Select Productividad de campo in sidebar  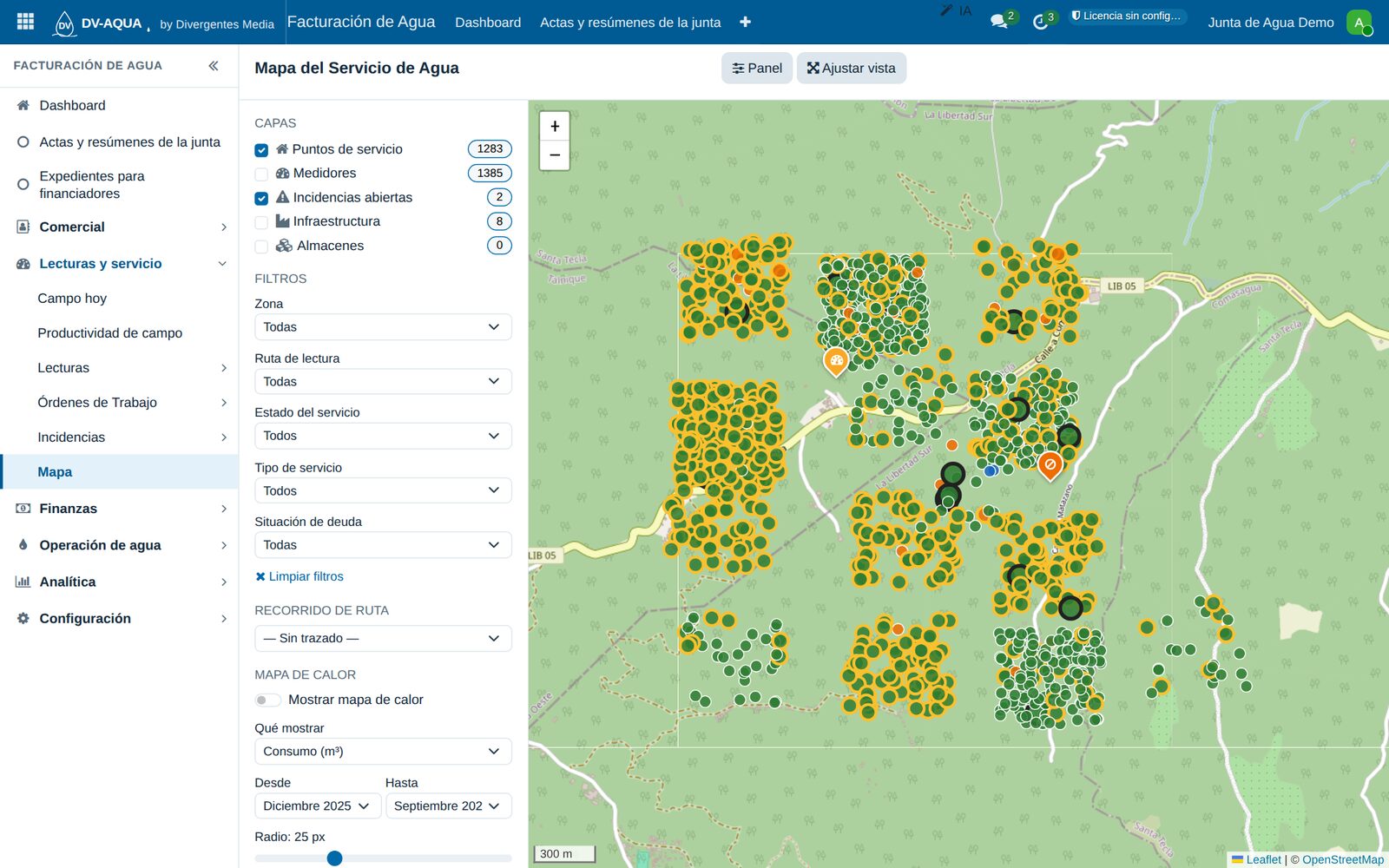click(x=110, y=333)
